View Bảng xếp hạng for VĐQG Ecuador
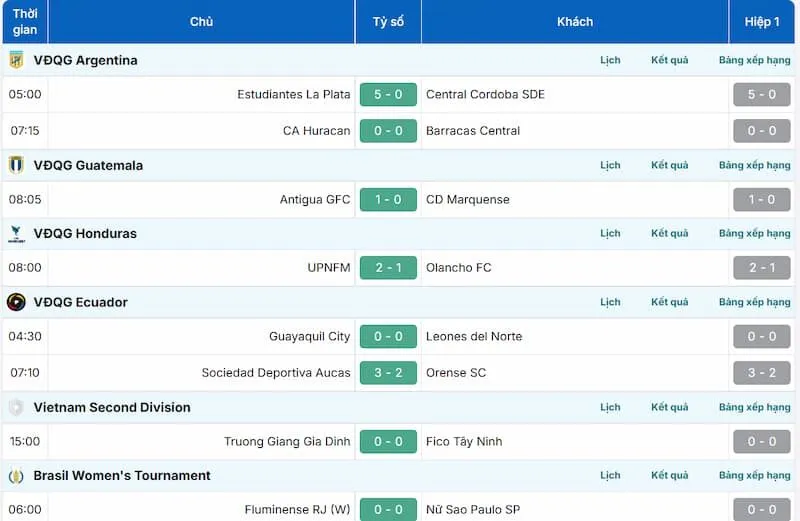 pos(754,302)
